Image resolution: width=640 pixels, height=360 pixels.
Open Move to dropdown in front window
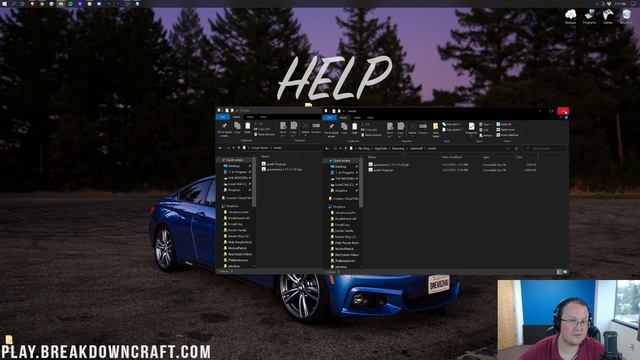(x=390, y=129)
